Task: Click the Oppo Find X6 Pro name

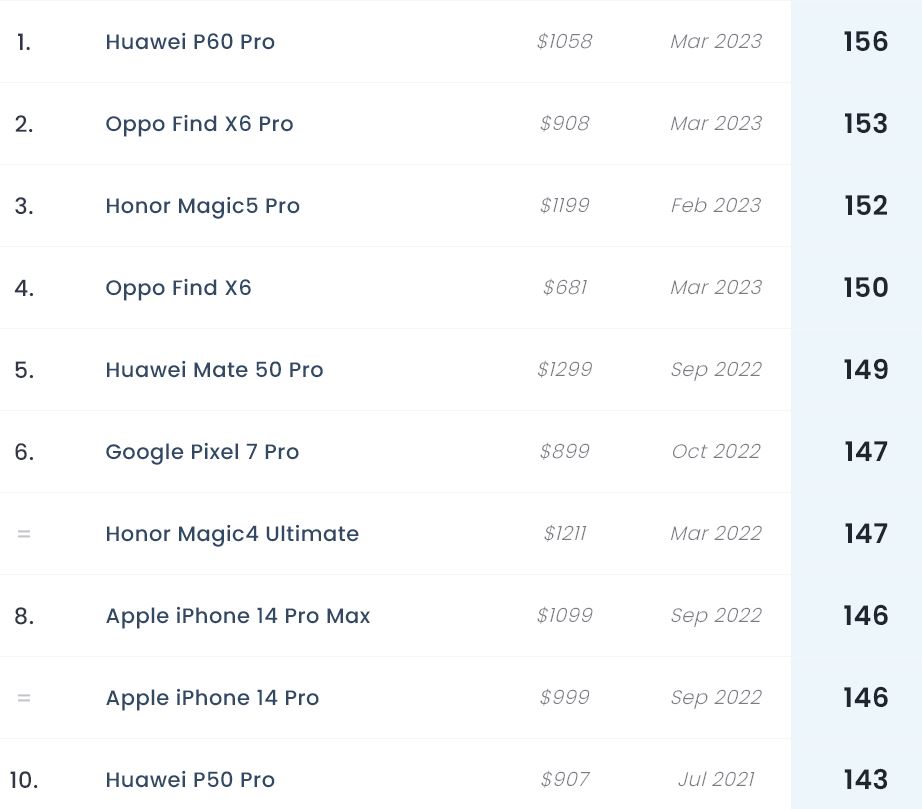Action: (199, 124)
